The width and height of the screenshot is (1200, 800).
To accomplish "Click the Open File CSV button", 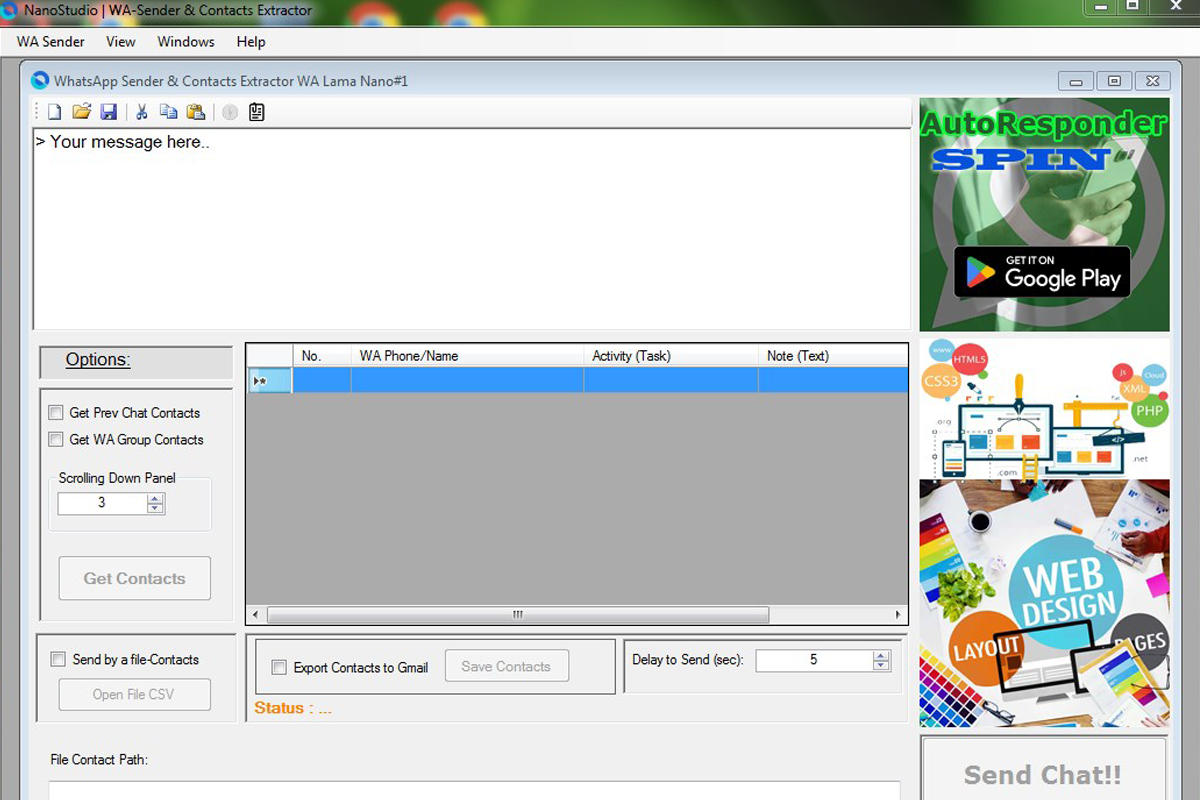I will click(135, 694).
